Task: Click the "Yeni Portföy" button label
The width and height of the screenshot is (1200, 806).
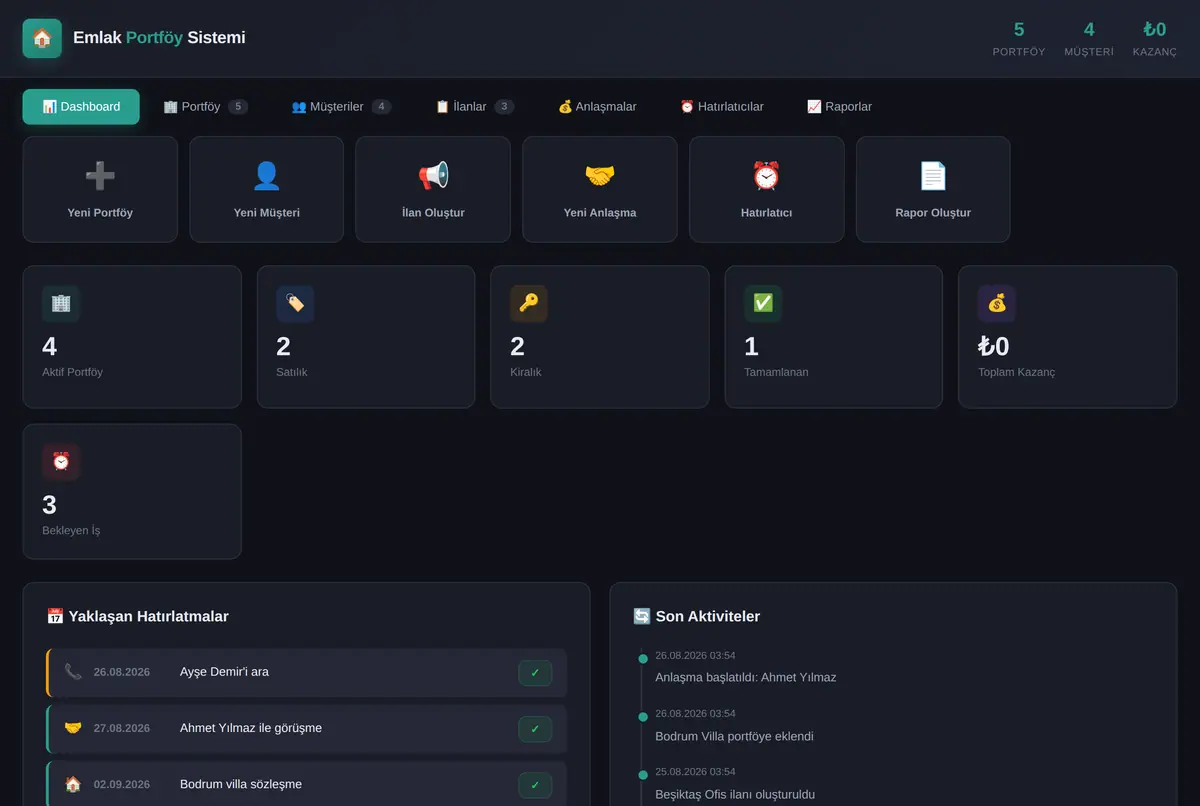Action: pos(100,213)
